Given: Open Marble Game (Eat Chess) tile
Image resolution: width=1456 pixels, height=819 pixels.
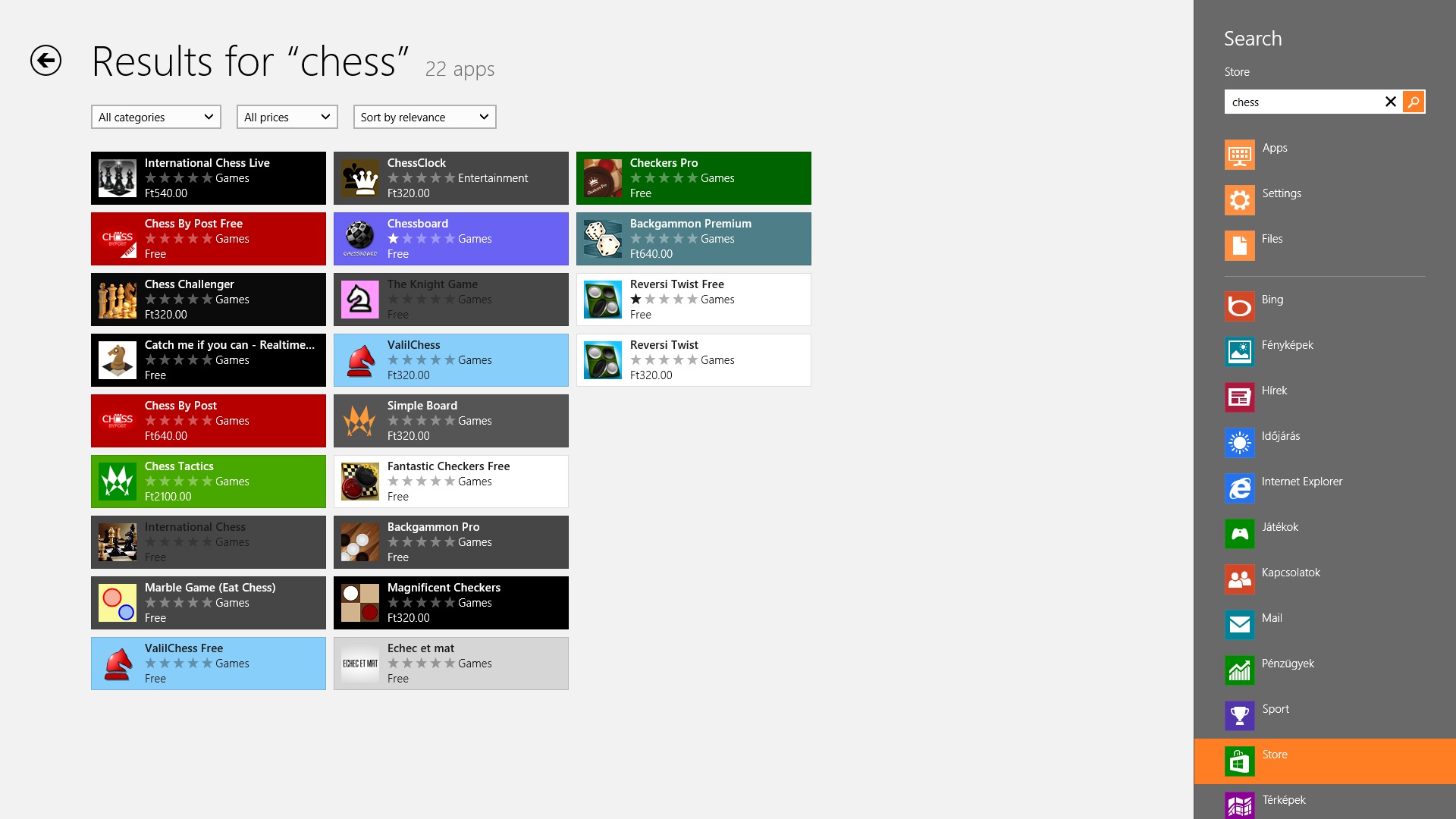Looking at the screenshot, I should pos(209,603).
